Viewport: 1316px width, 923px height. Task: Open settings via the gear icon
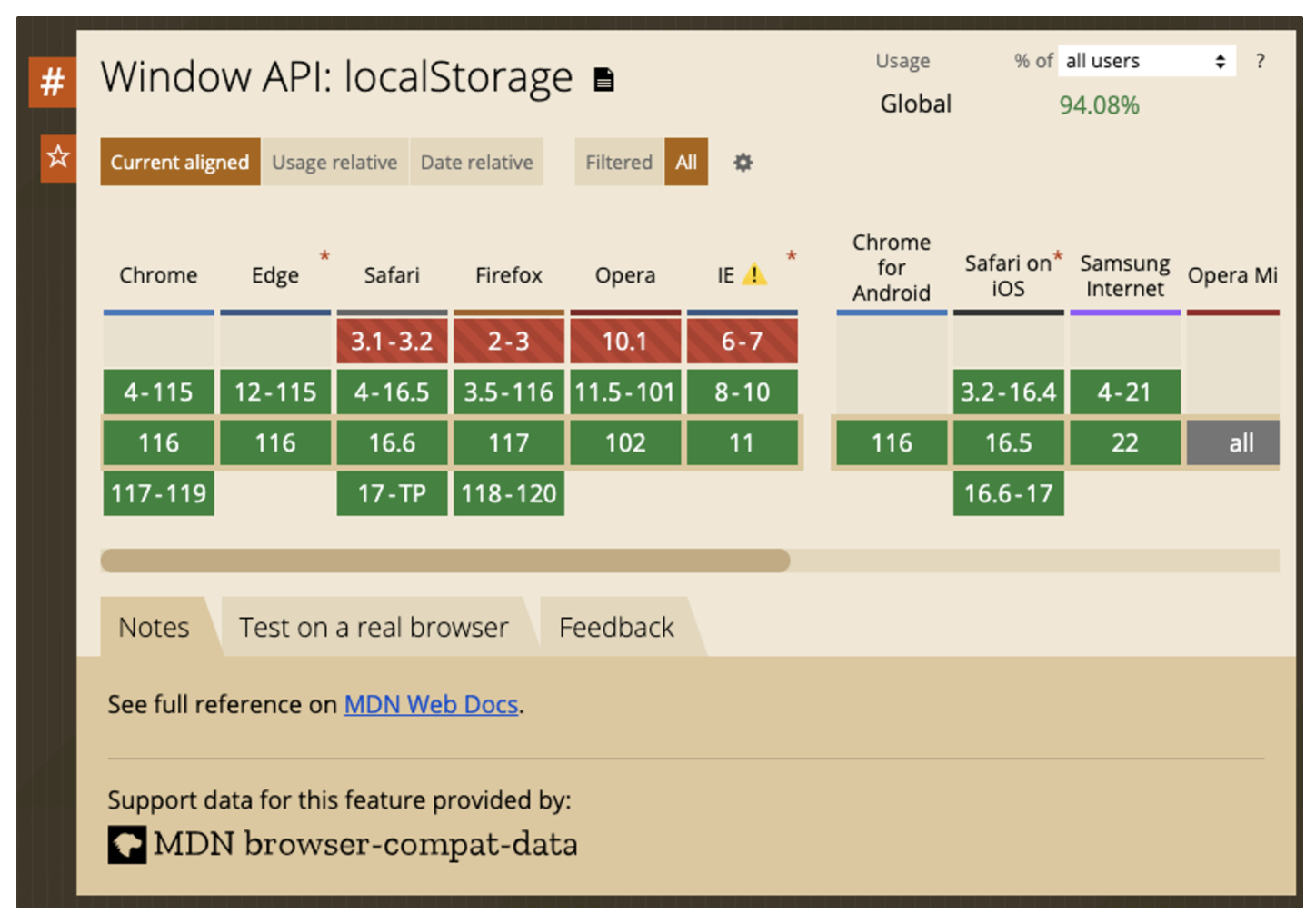pyautogui.click(x=743, y=163)
